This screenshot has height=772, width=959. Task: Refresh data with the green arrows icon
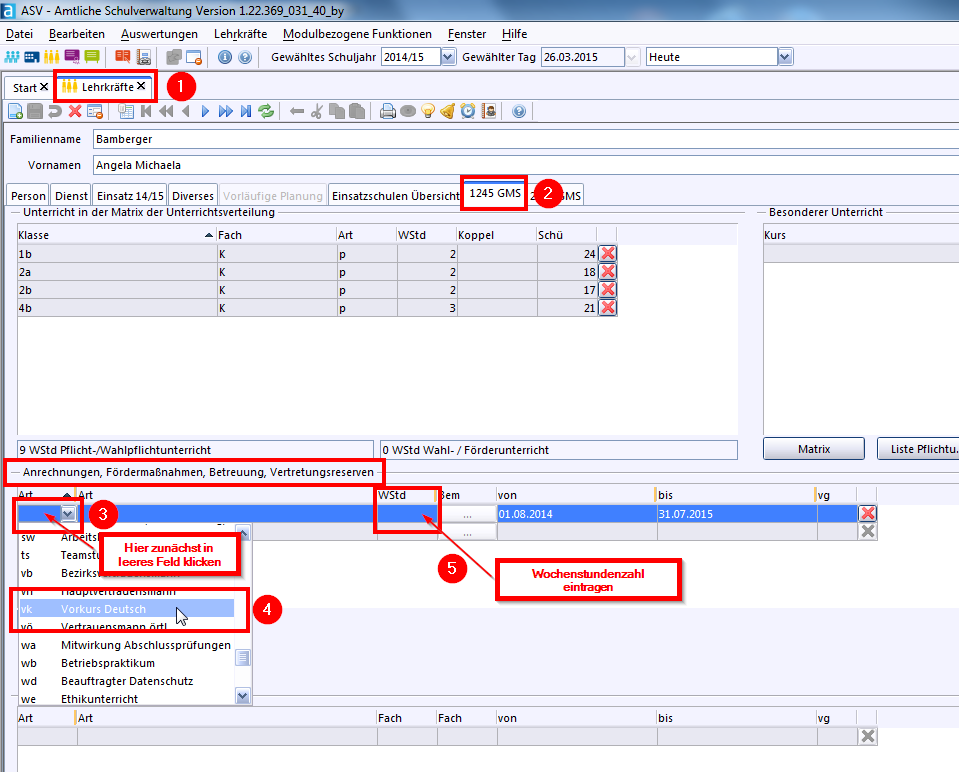[266, 111]
